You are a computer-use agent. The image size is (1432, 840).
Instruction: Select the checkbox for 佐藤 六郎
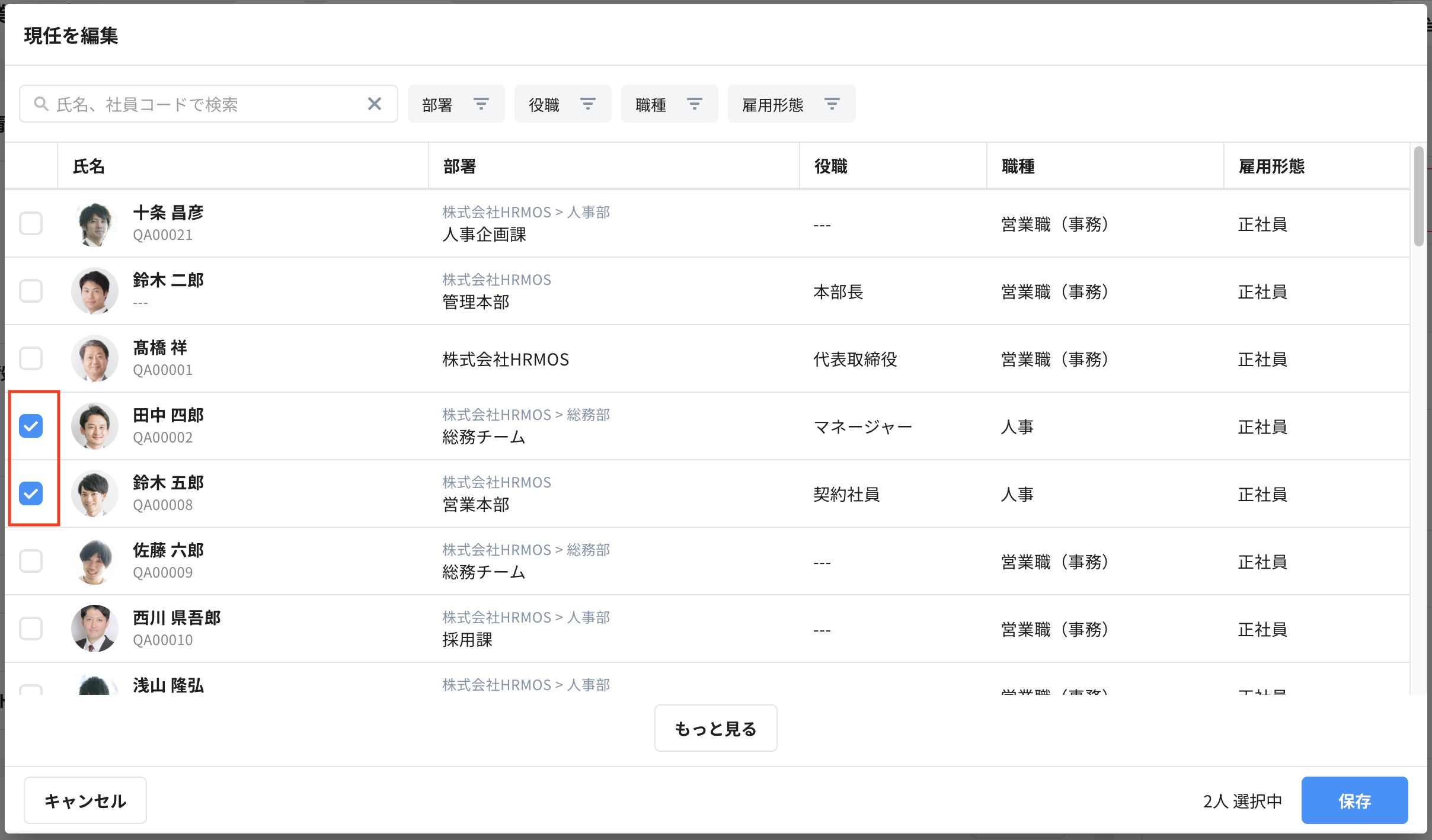(31, 561)
